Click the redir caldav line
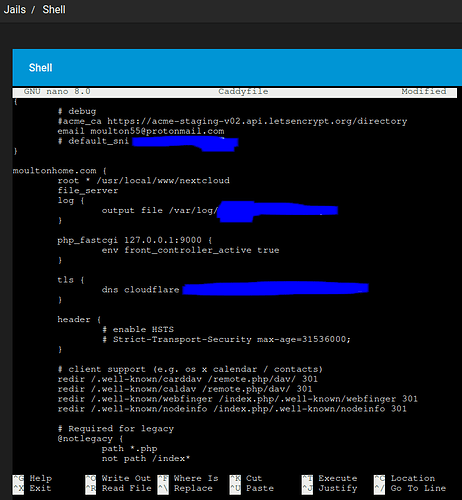The width and height of the screenshot is (462, 500). [x=185, y=389]
